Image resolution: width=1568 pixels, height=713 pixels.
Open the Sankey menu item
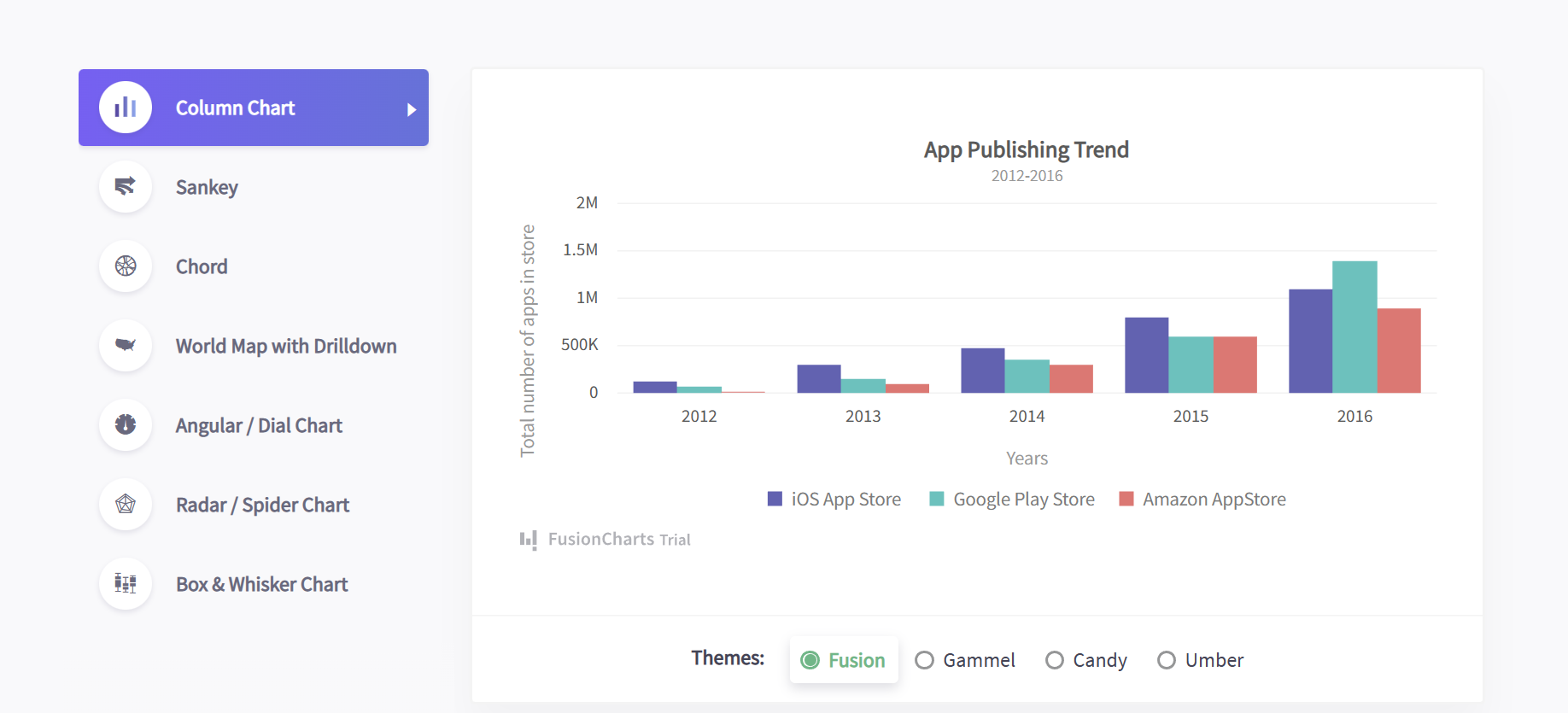207,187
